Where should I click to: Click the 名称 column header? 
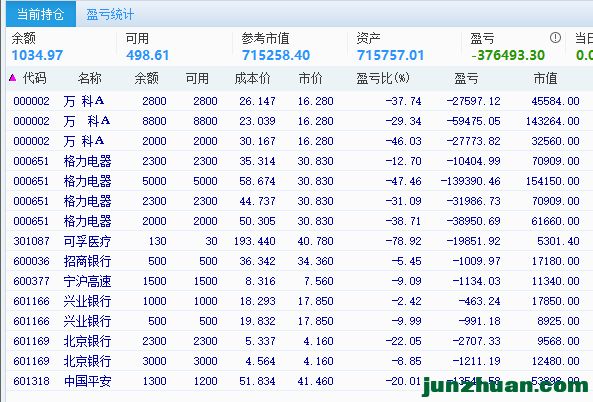tap(90, 78)
